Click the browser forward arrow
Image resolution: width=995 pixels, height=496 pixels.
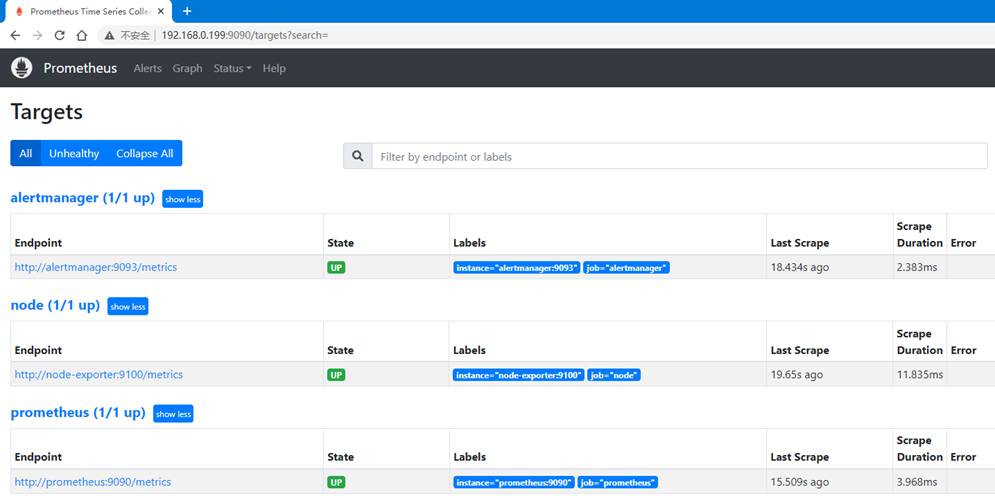tap(37, 36)
